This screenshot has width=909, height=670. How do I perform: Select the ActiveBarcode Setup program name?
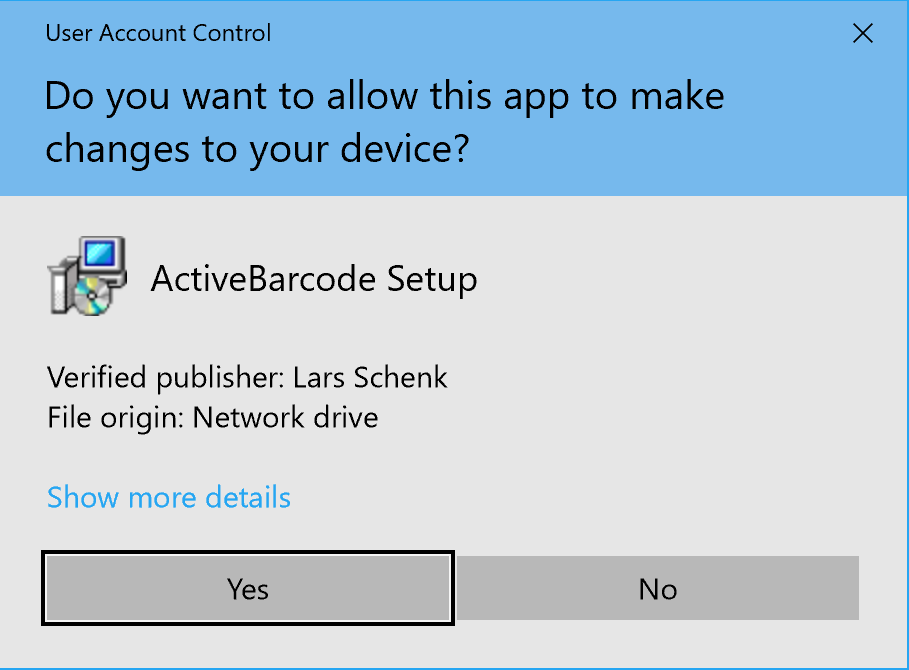click(x=313, y=278)
